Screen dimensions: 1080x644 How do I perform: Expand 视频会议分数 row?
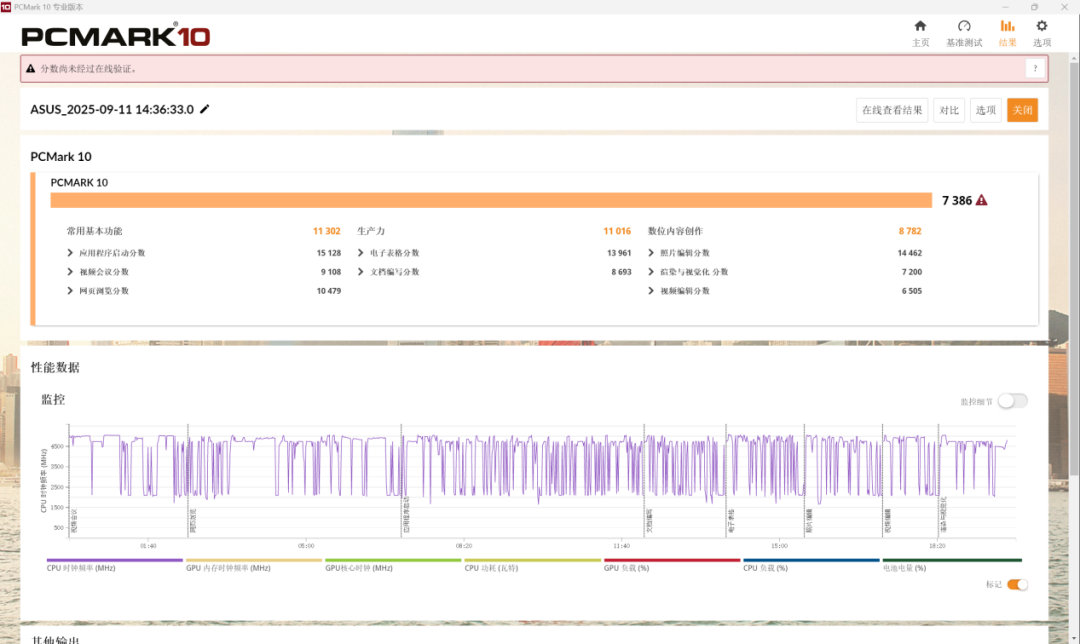[70, 271]
